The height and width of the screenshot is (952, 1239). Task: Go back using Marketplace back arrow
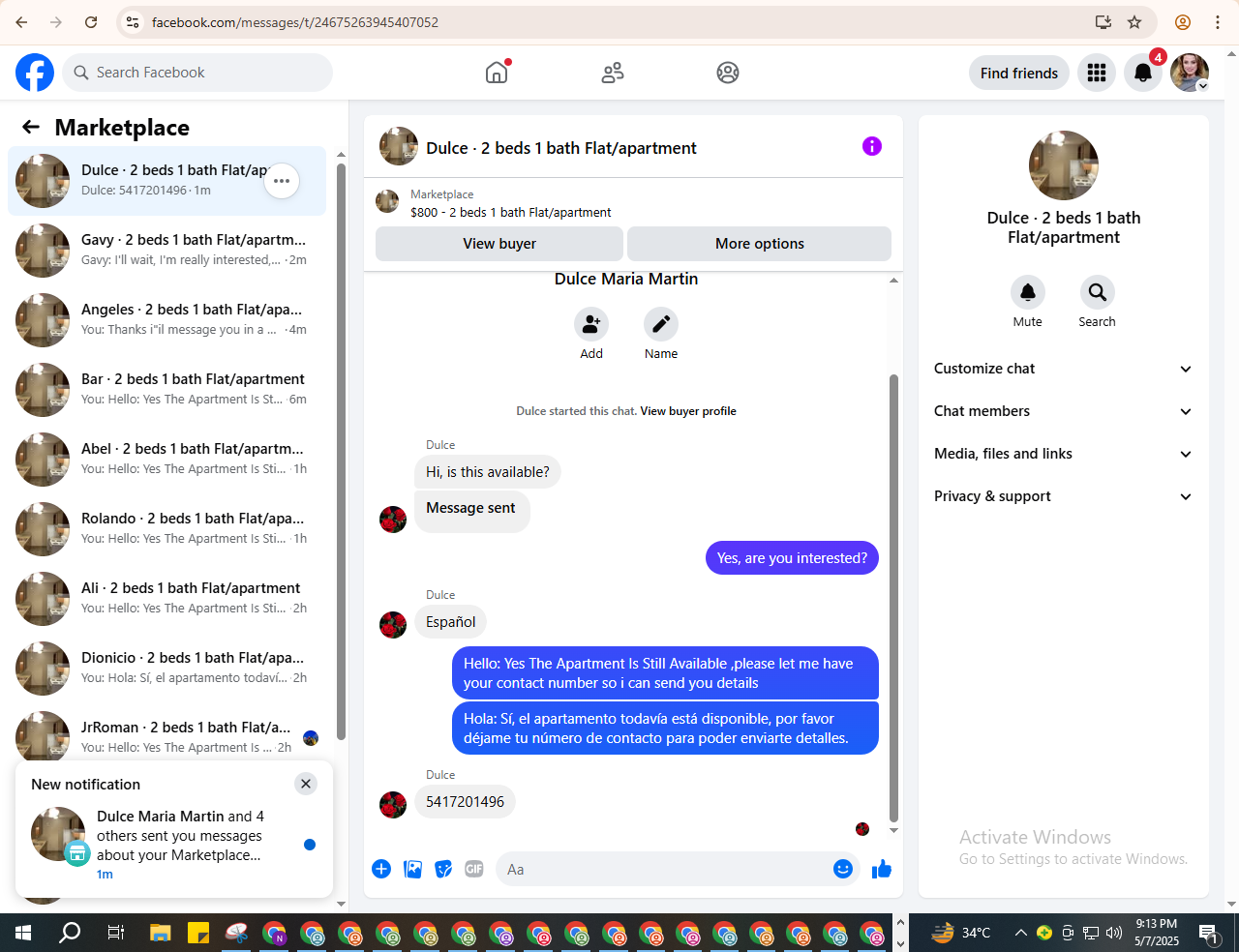pos(31,127)
